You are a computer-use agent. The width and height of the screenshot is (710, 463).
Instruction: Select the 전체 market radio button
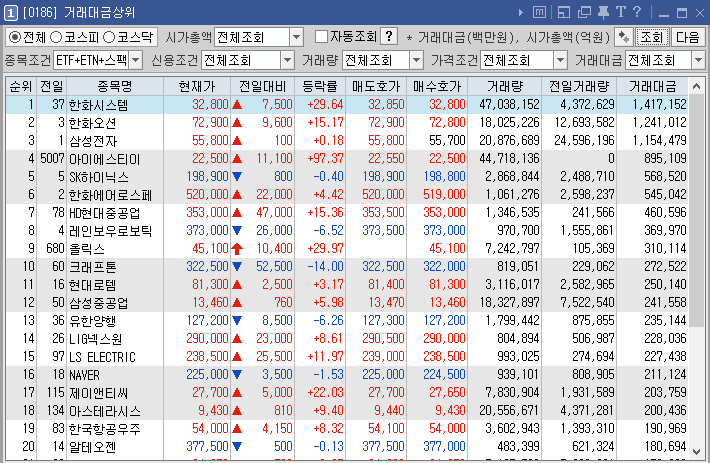[x=15, y=37]
